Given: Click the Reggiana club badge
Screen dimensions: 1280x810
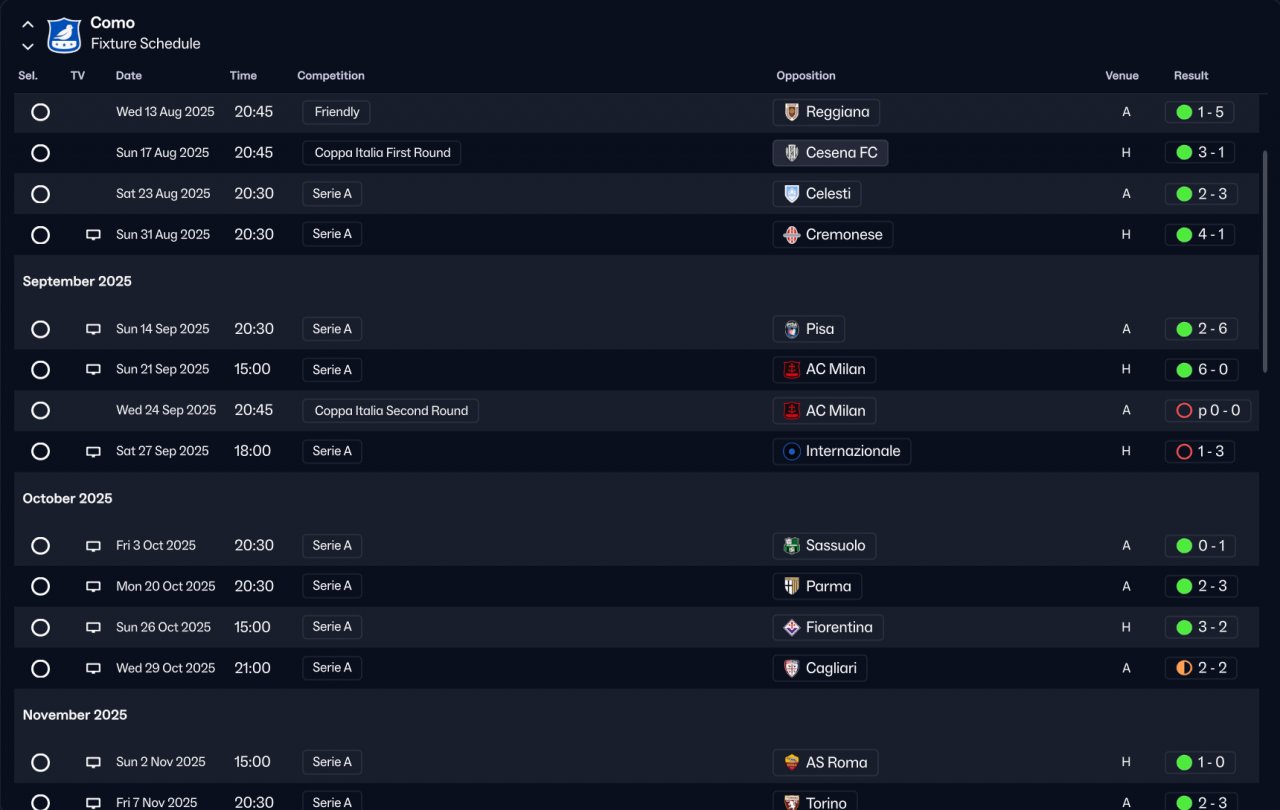Looking at the screenshot, I should [792, 112].
